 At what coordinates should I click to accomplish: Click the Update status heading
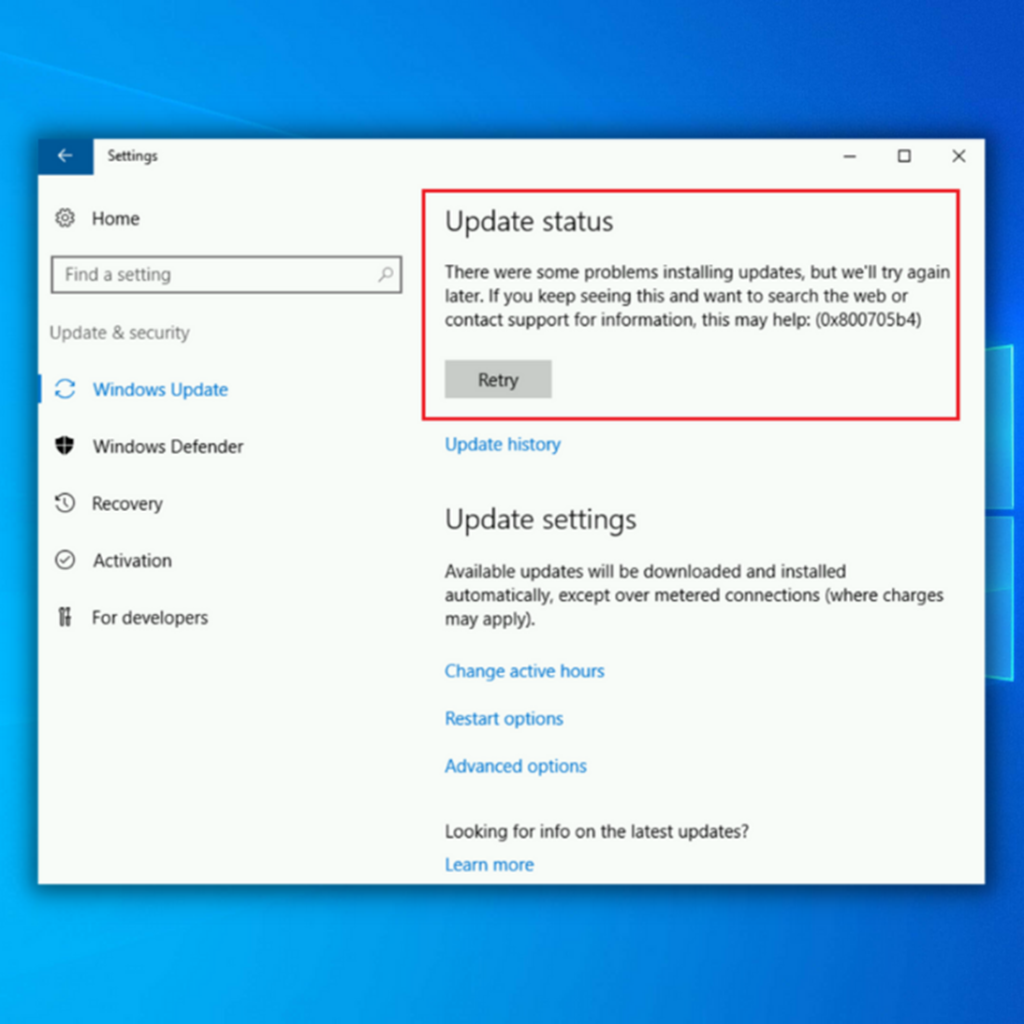[x=529, y=221]
